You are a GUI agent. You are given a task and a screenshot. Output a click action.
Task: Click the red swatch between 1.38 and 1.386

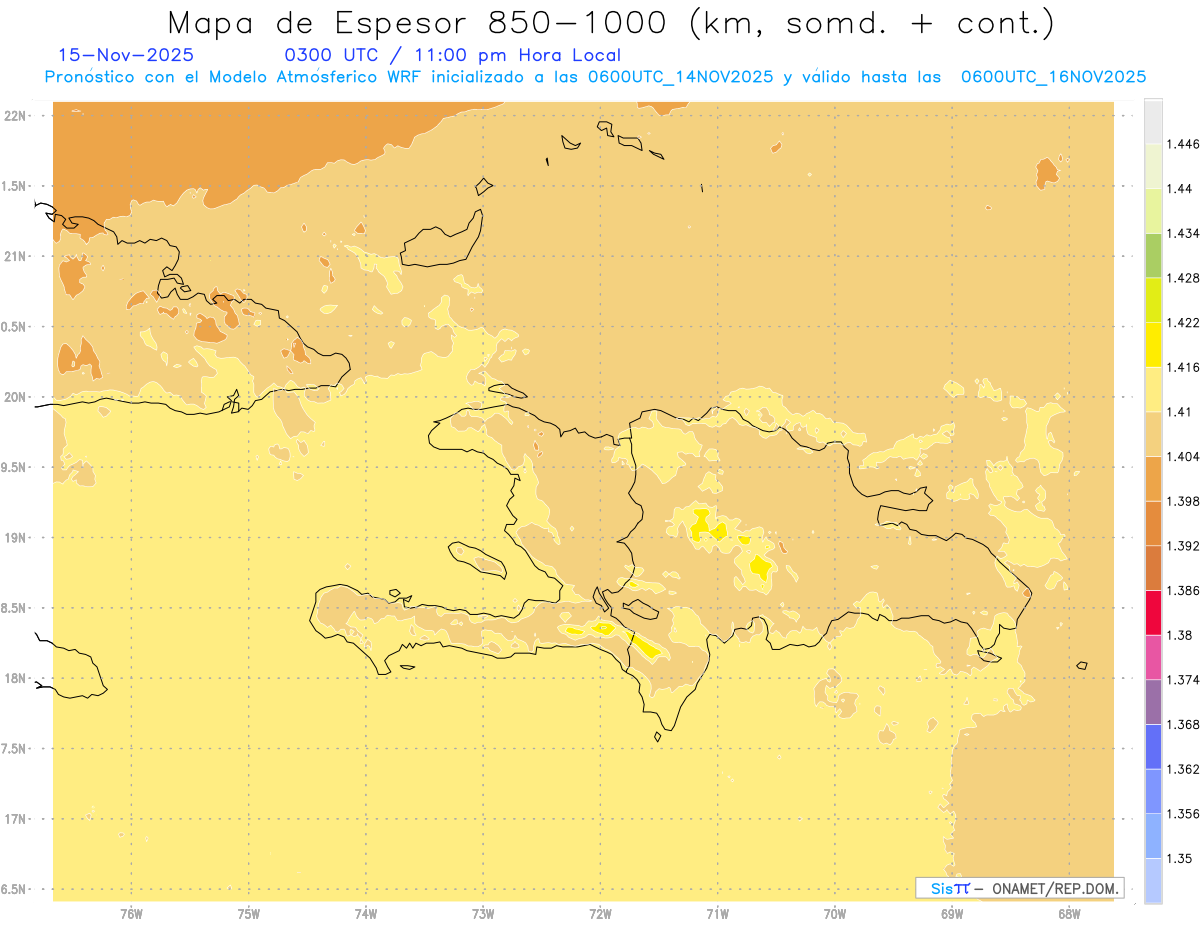pos(1153,612)
